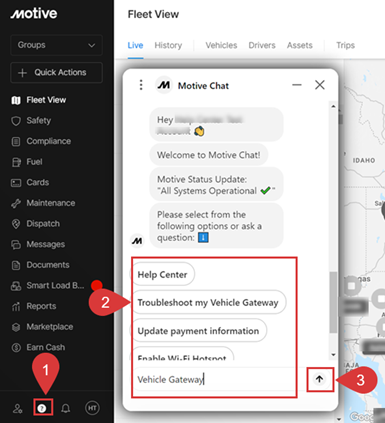
Task: Open the Groups dropdown
Action: point(56,45)
